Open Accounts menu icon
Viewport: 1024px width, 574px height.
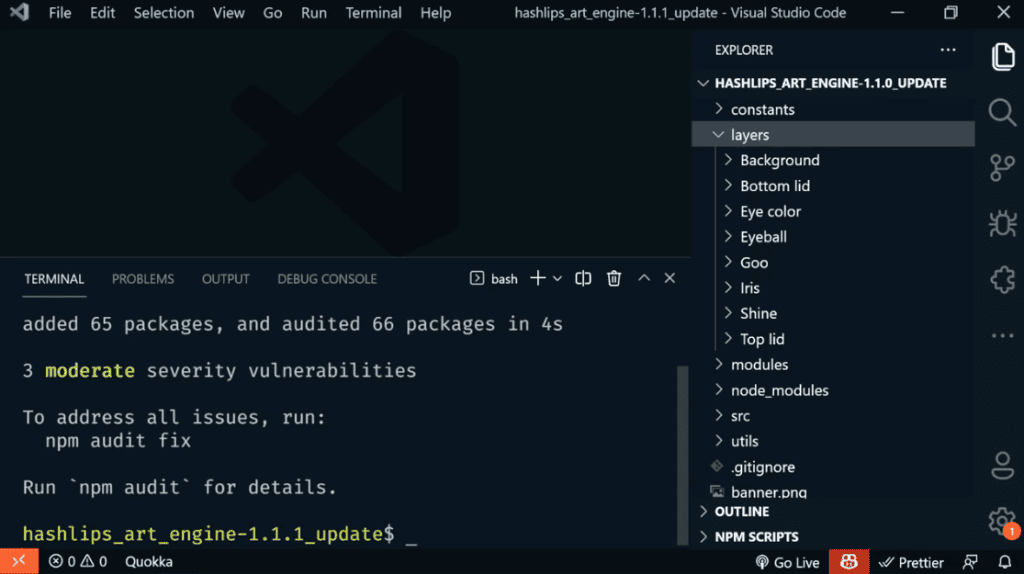[1002, 466]
